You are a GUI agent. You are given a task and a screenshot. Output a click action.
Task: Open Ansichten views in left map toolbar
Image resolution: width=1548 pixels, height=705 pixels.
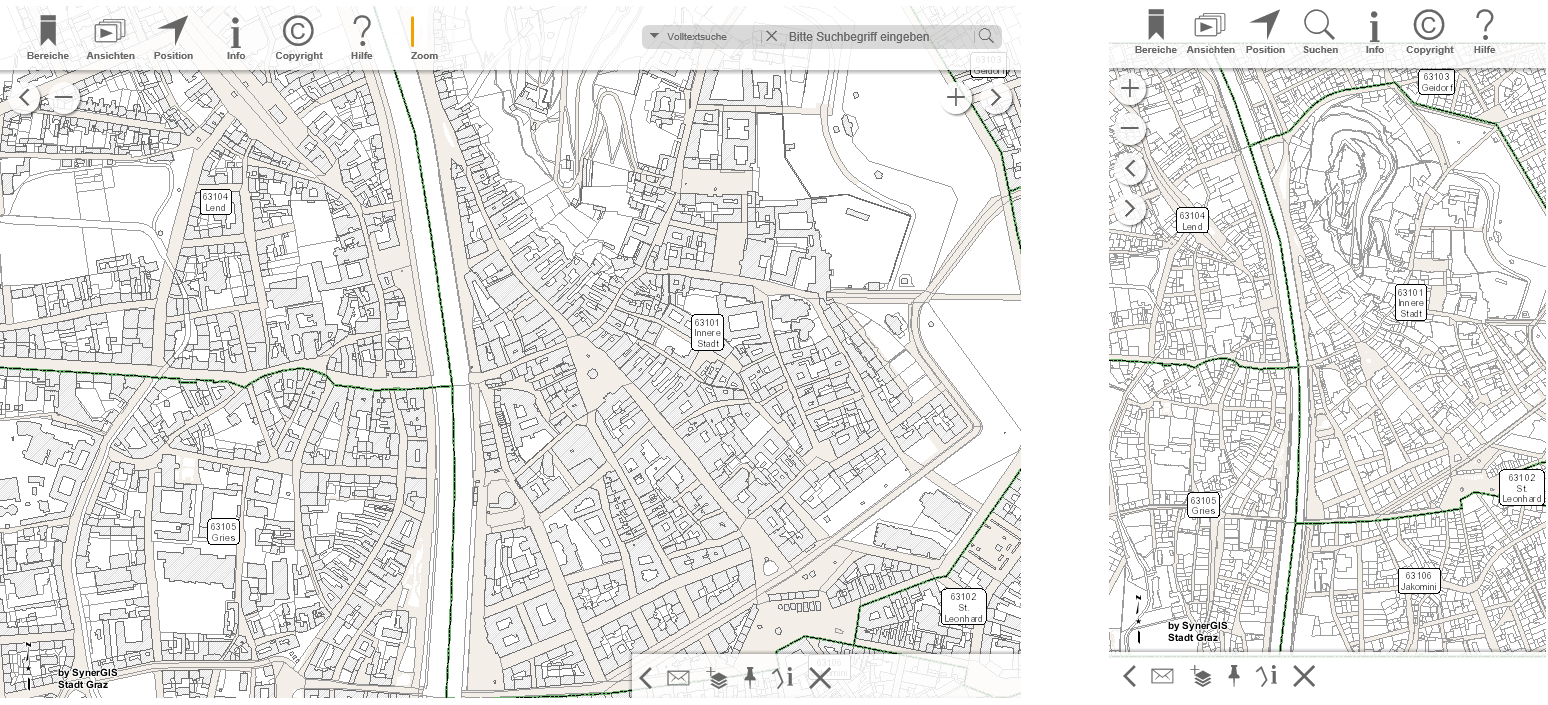point(110,38)
